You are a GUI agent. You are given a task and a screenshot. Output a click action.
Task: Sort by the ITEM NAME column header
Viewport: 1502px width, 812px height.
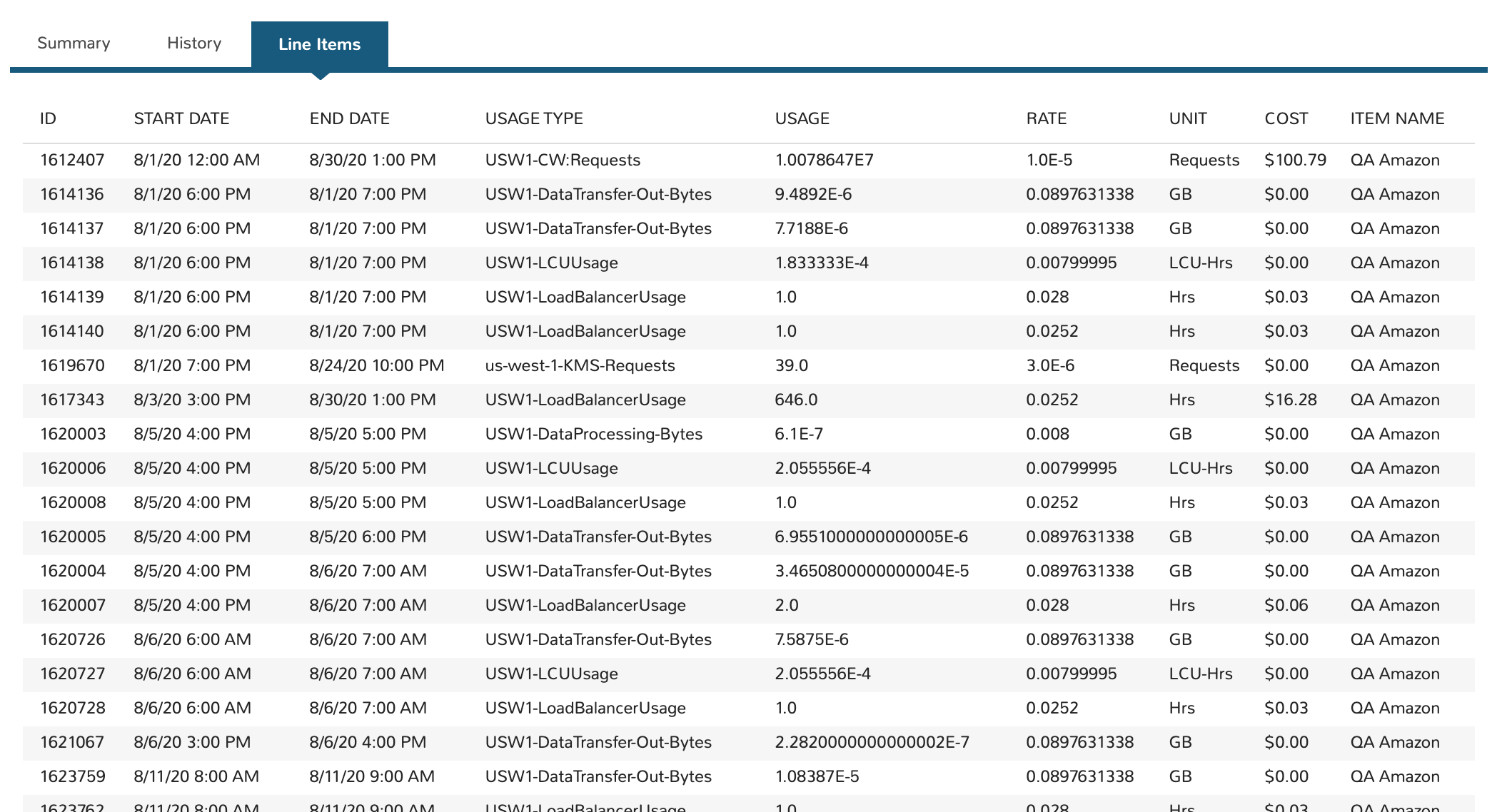(1397, 118)
